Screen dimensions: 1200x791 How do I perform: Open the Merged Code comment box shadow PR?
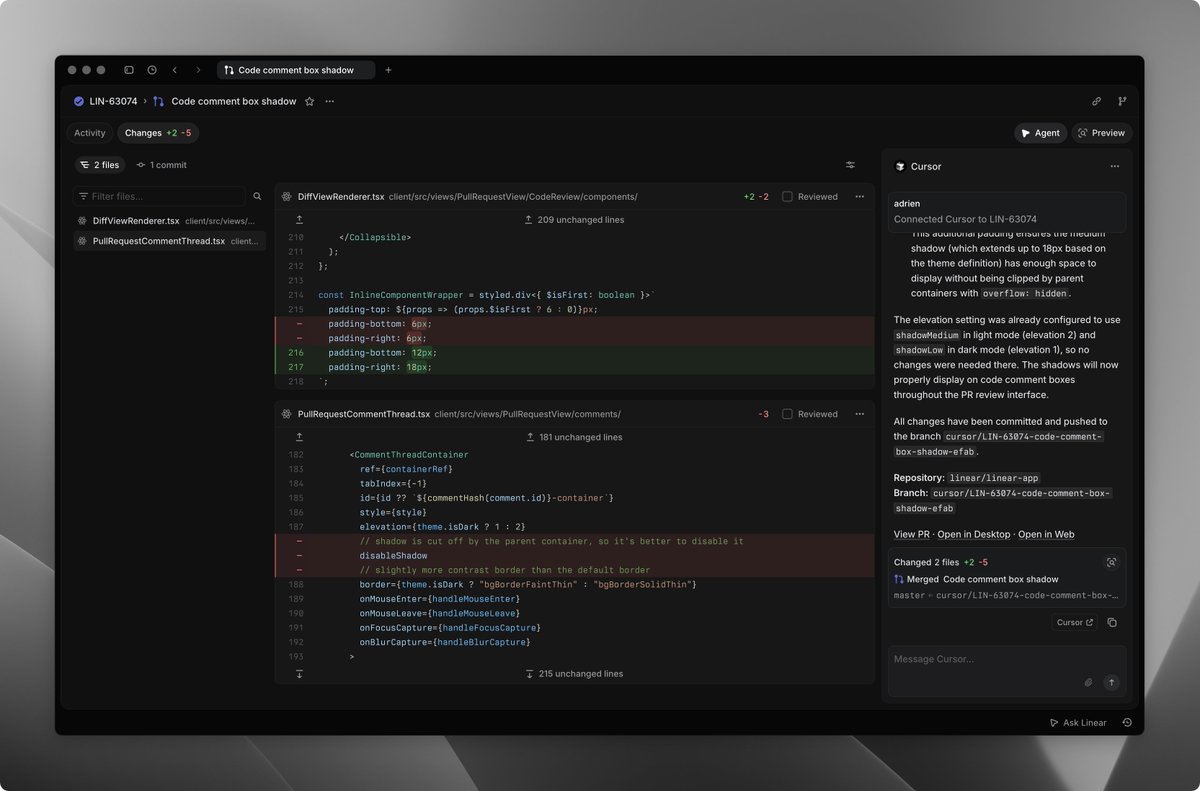click(976, 580)
